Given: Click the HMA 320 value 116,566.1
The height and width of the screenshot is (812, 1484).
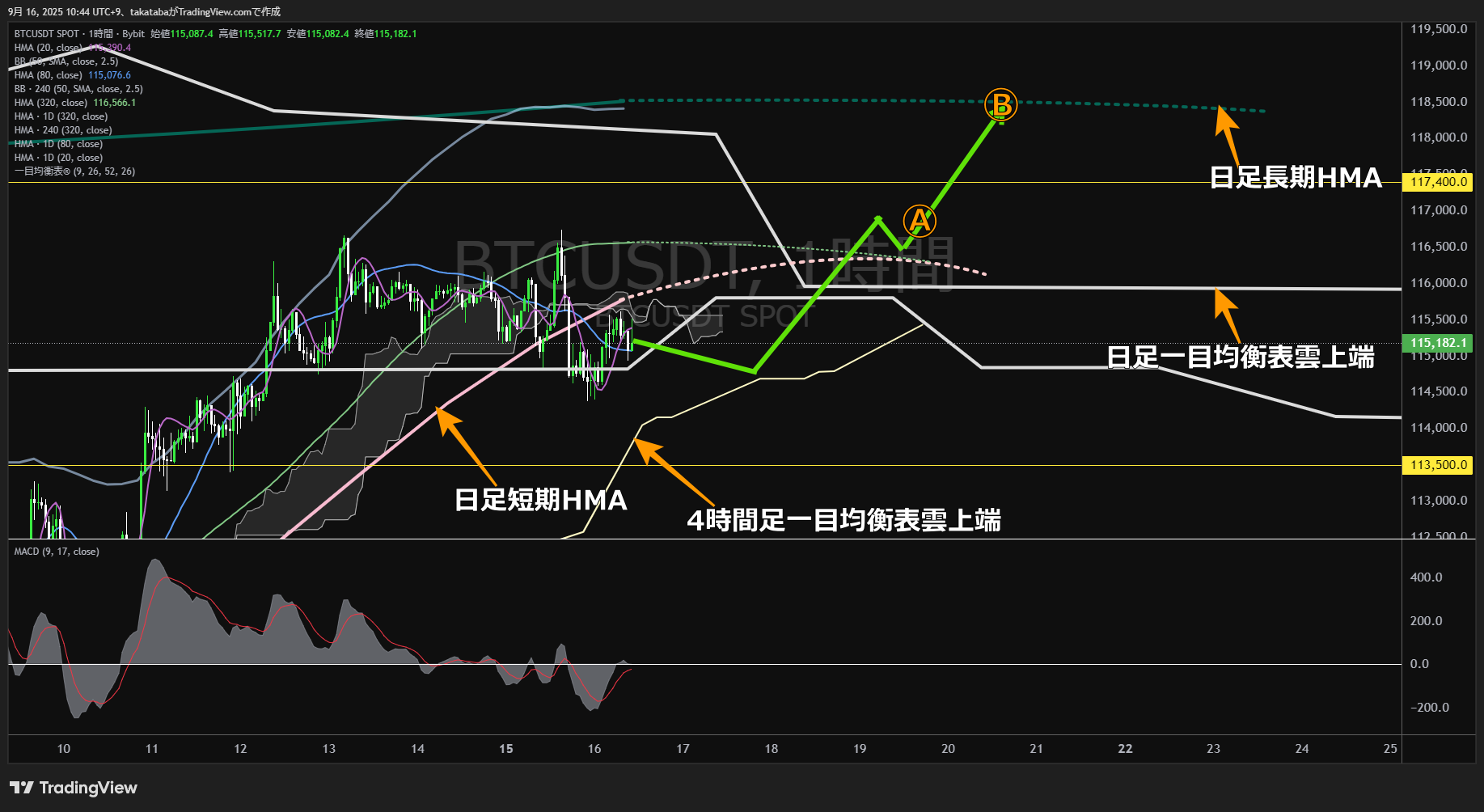Looking at the screenshot, I should (115, 103).
